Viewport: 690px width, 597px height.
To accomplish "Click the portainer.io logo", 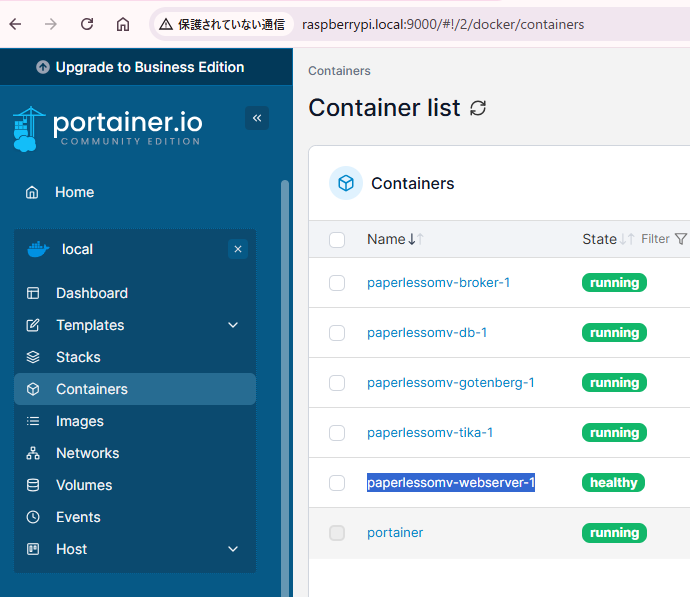I will [108, 128].
